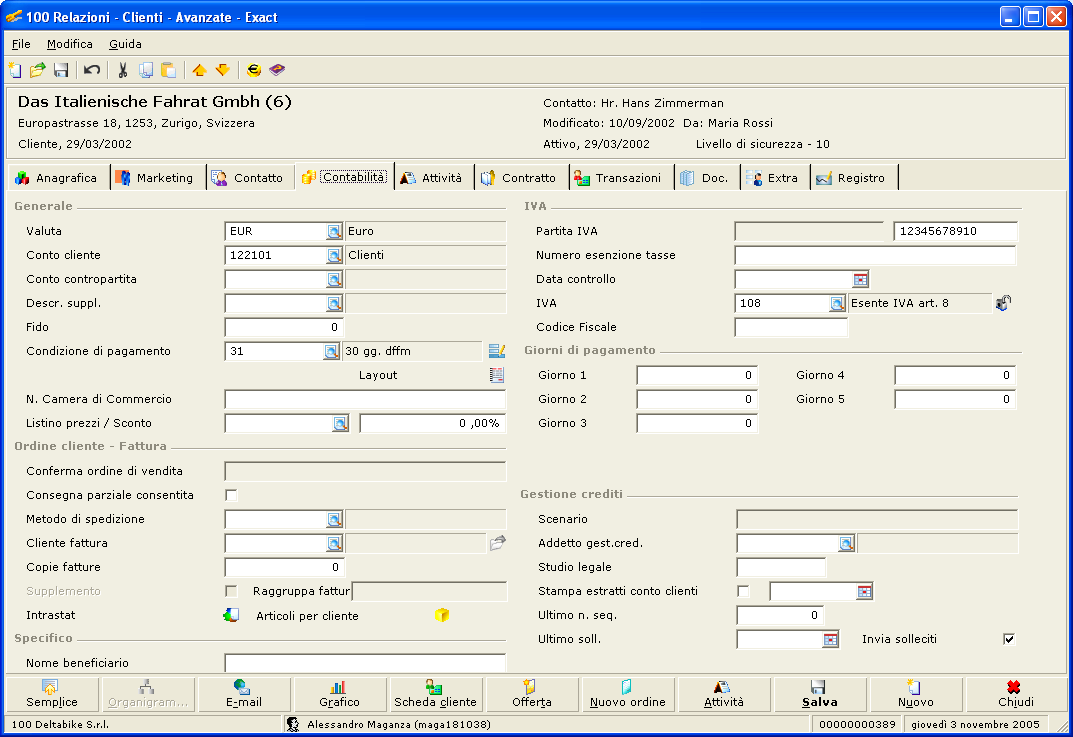This screenshot has width=1073, height=737.
Task: Open the Valuta lookup for EUR
Action: point(334,231)
